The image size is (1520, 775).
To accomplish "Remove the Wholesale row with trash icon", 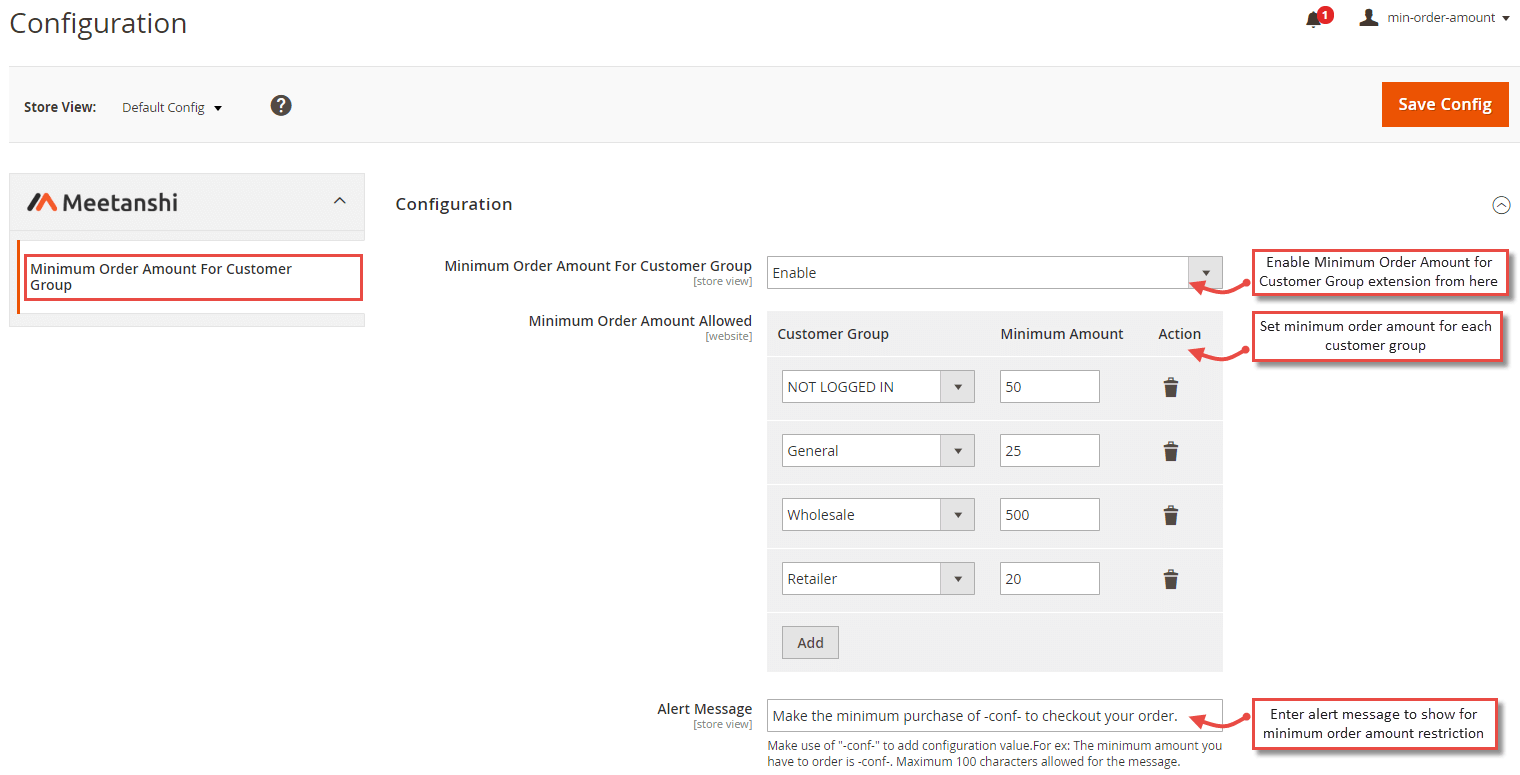I will pos(1170,516).
